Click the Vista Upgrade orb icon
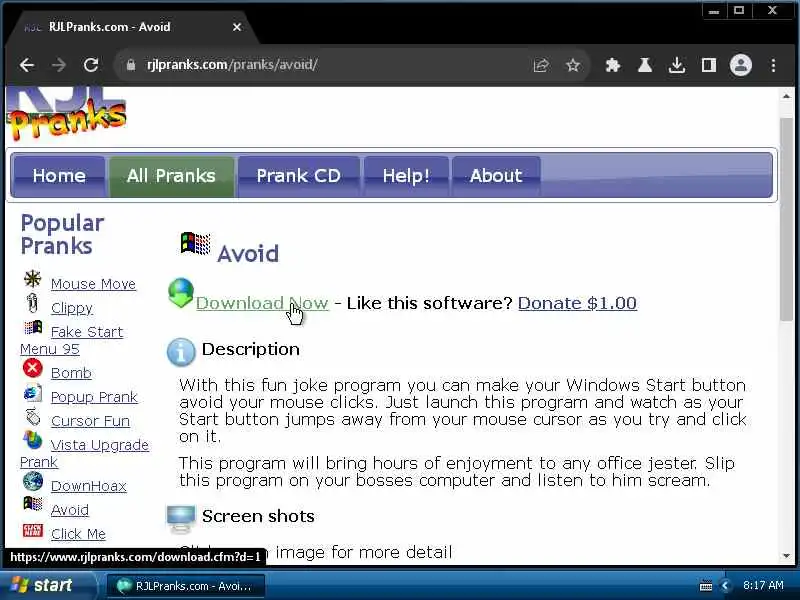This screenshot has height=600, width=800. coord(33,440)
